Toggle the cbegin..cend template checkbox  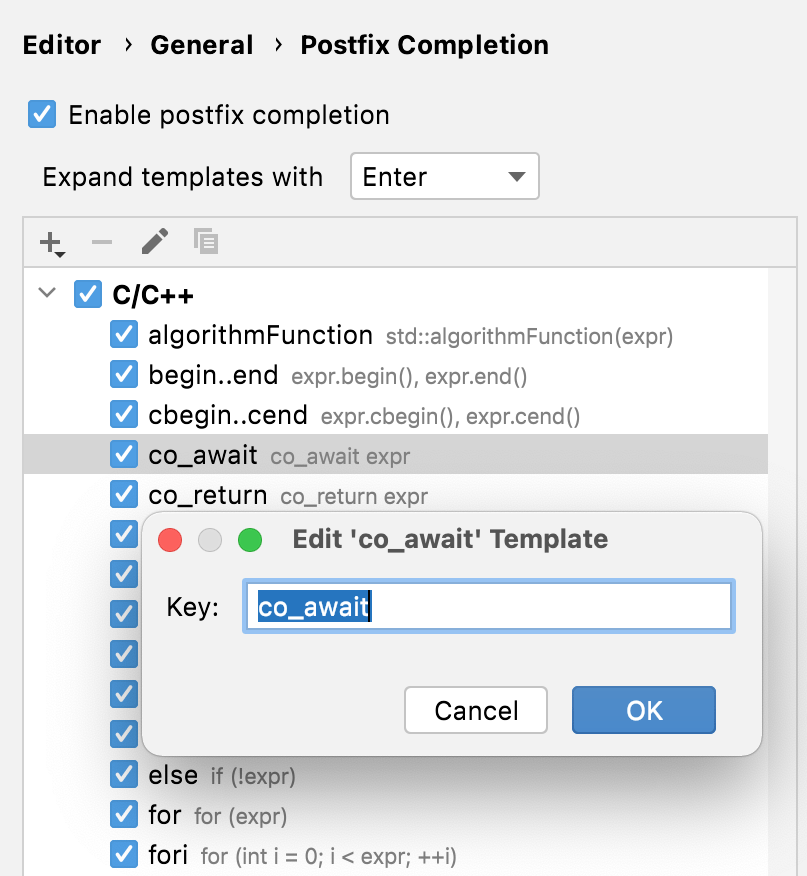(124, 414)
